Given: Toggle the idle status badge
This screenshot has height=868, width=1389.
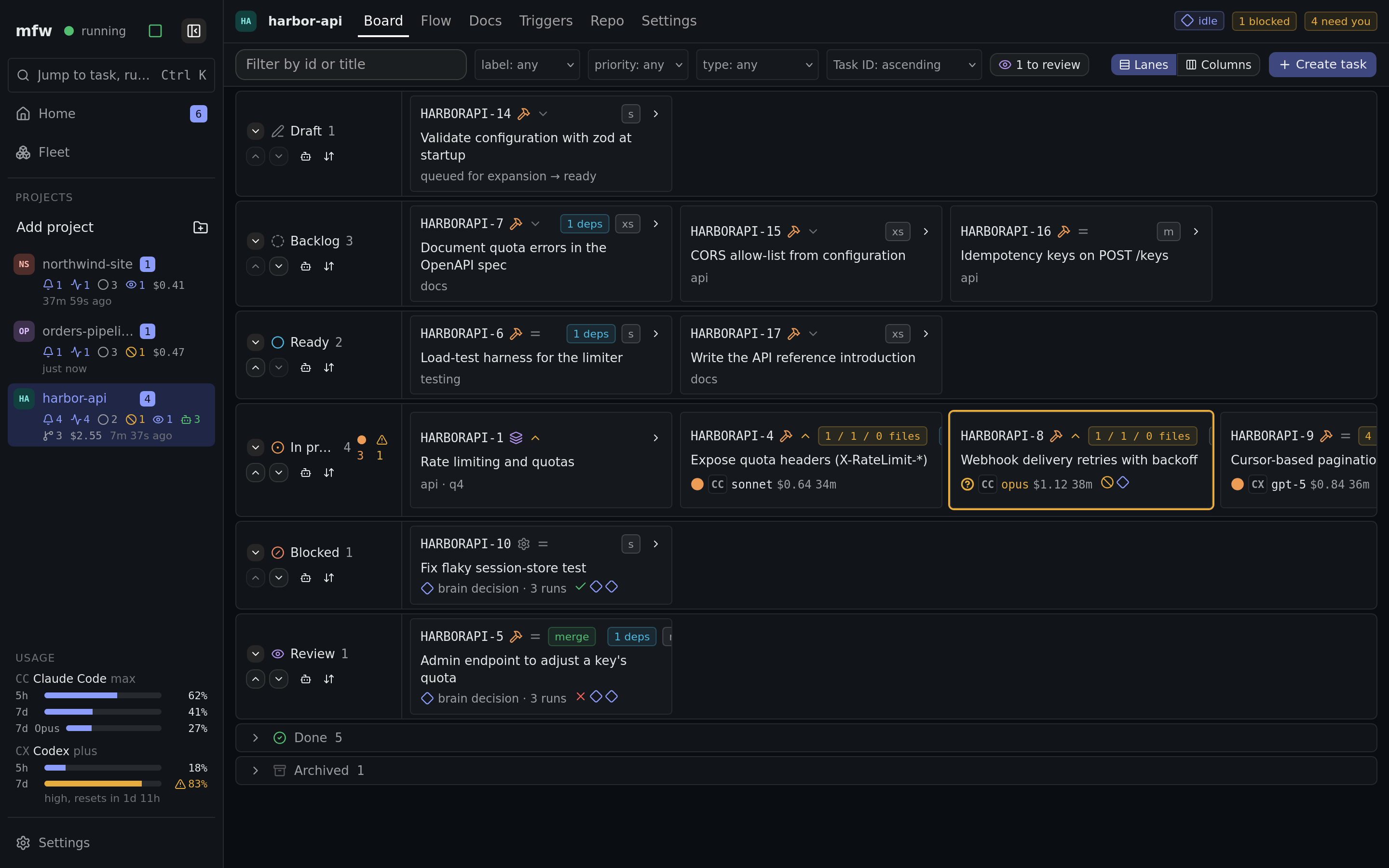Looking at the screenshot, I should 1199,21.
